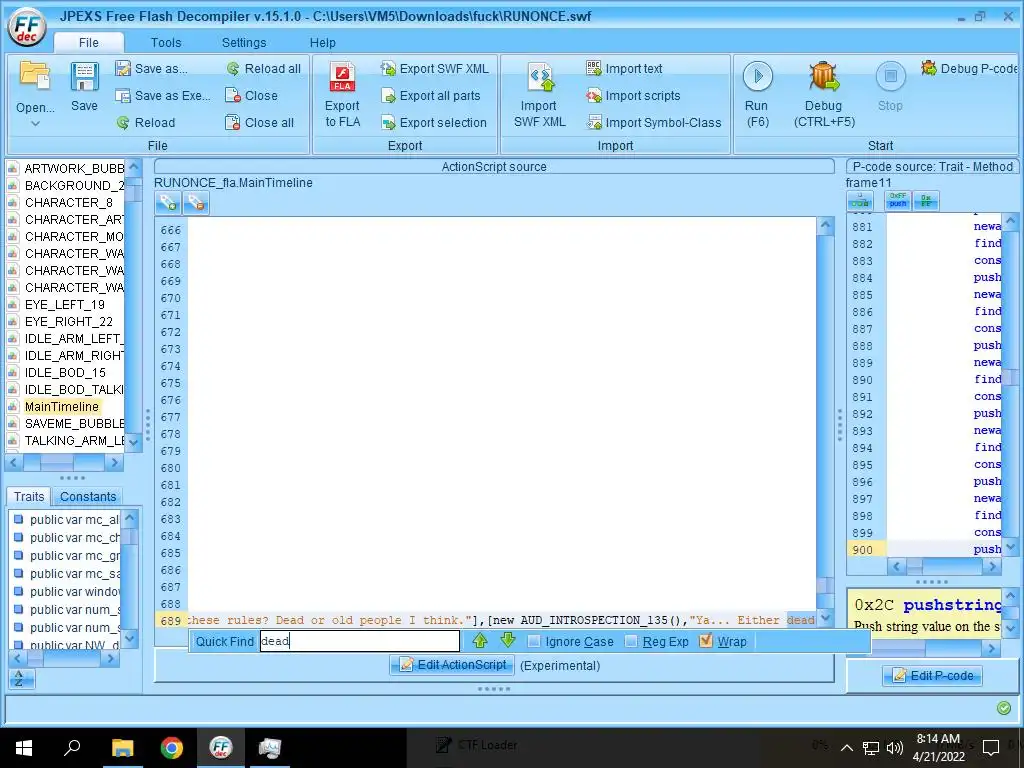This screenshot has width=1024, height=768.
Task: Click the 0xFF hex-only P-code icon
Action: point(925,201)
